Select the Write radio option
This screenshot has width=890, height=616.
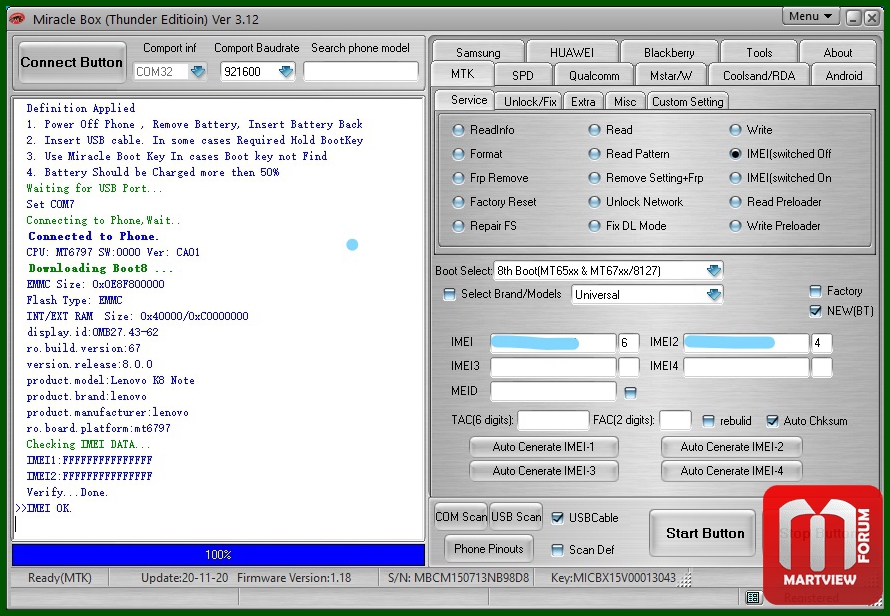(735, 130)
